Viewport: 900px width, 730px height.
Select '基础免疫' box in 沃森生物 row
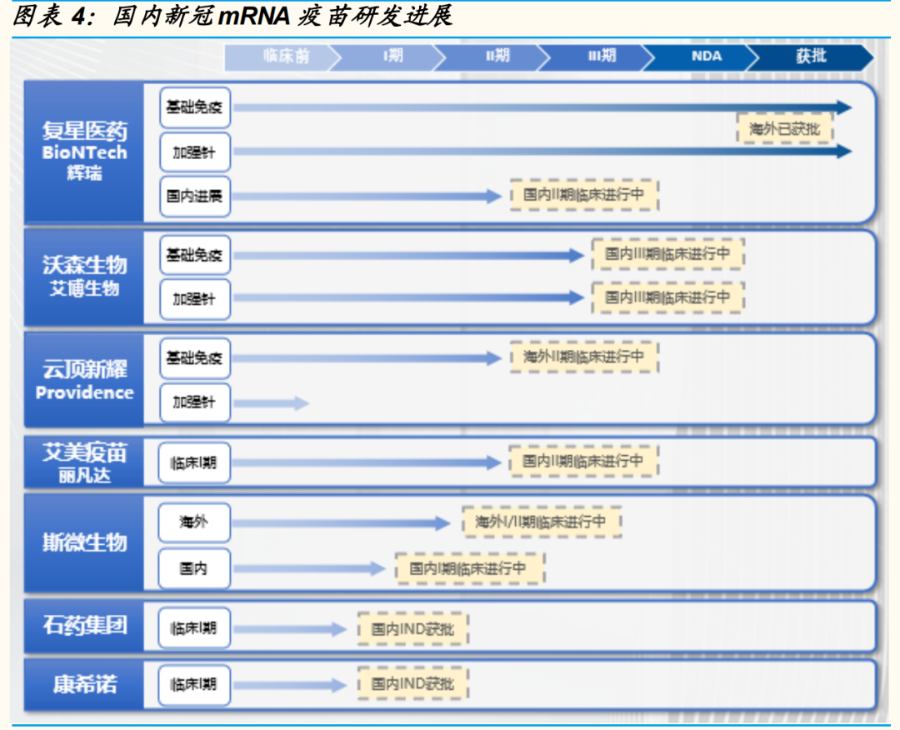click(195, 255)
